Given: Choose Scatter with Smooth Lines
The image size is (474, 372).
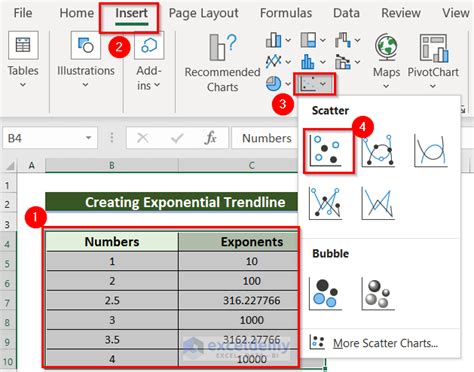Looking at the screenshot, I should coord(430,150).
